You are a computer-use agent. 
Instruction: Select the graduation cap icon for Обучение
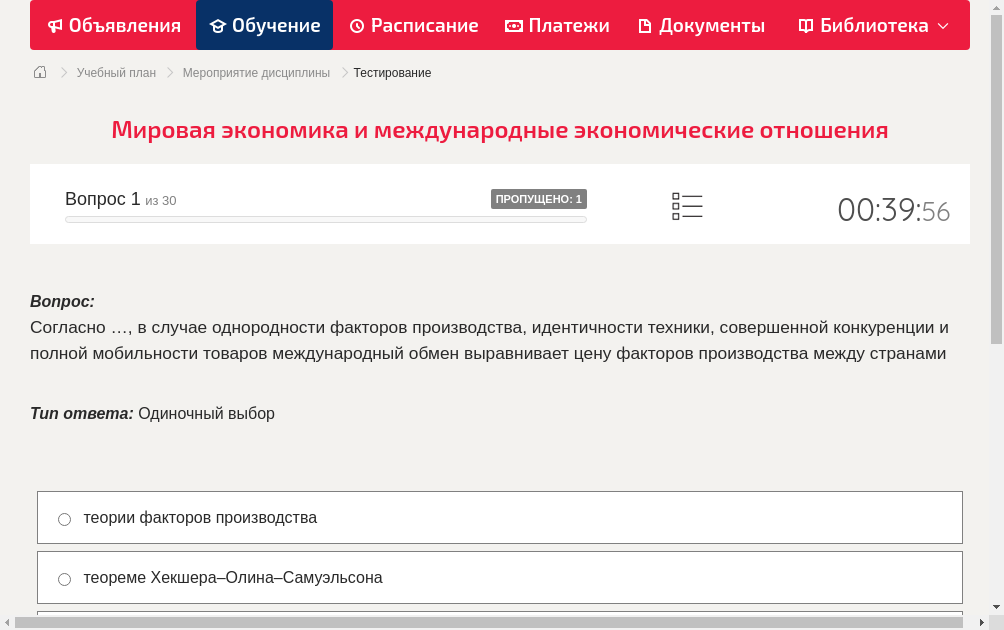tap(217, 25)
